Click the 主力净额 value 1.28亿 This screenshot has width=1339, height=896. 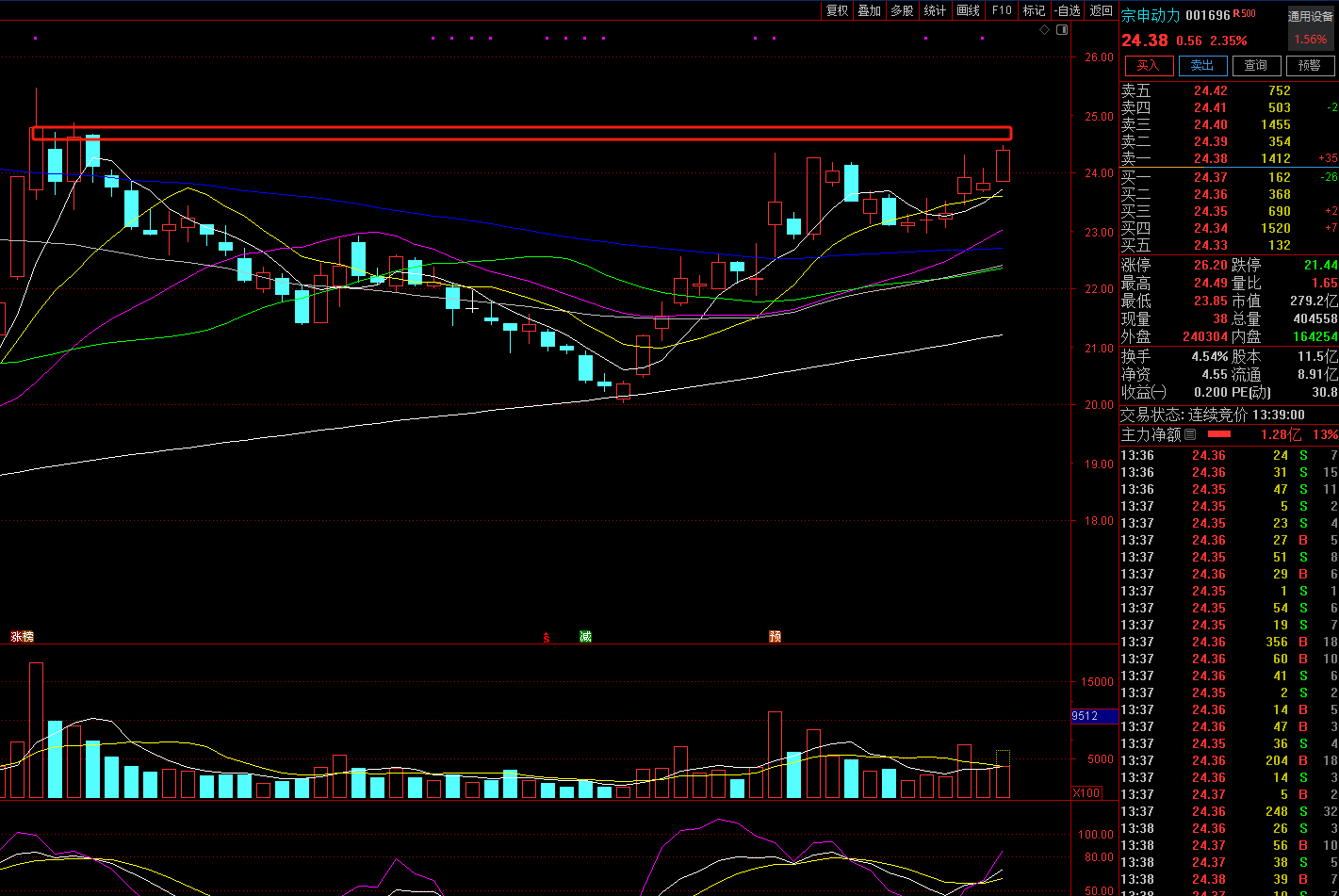[x=1282, y=434]
